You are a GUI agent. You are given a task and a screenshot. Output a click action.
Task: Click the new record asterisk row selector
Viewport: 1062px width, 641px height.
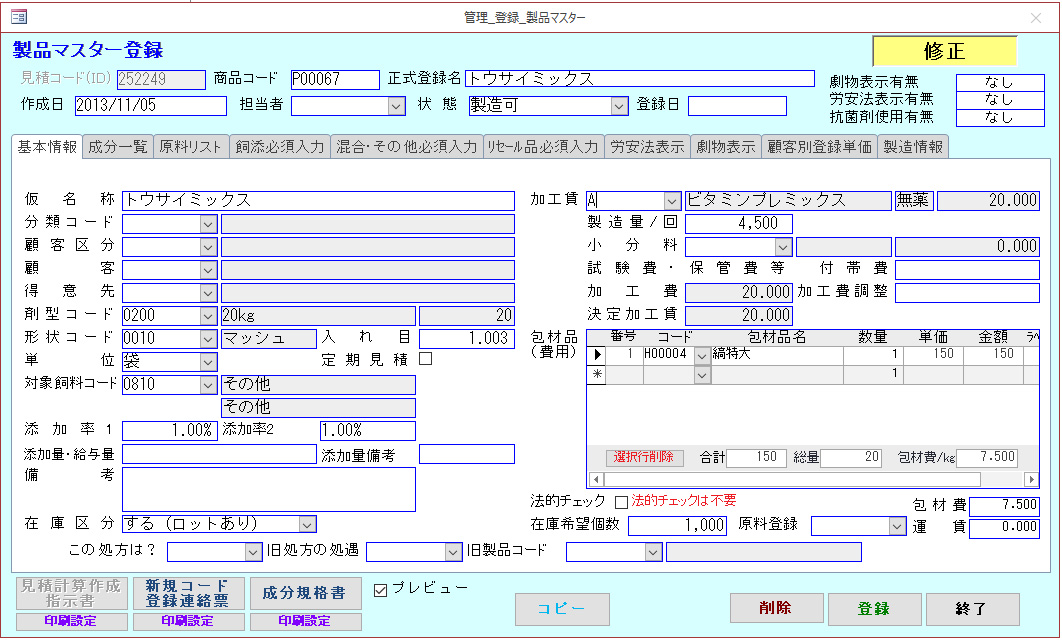coord(598,374)
